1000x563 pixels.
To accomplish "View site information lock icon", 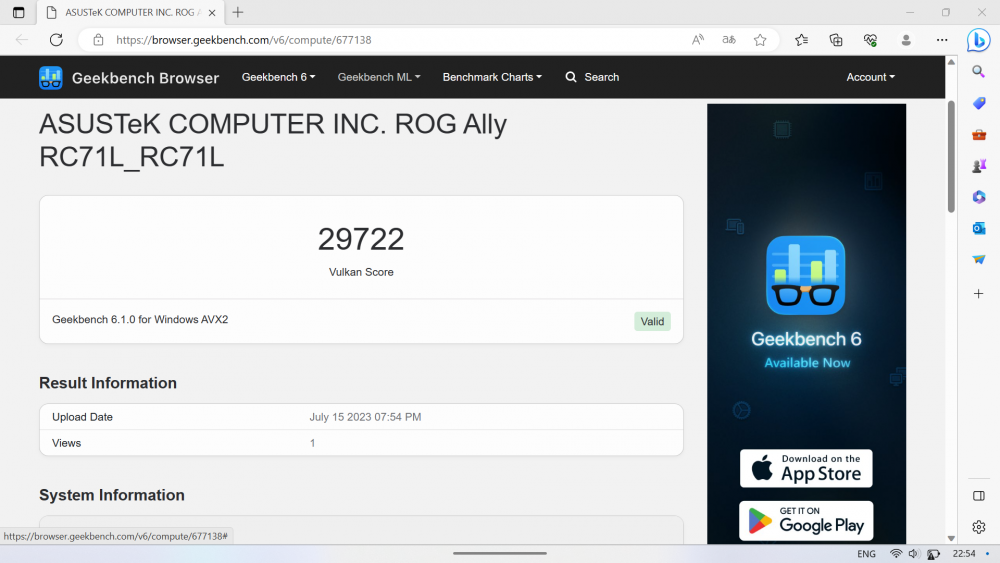I will tap(98, 40).
